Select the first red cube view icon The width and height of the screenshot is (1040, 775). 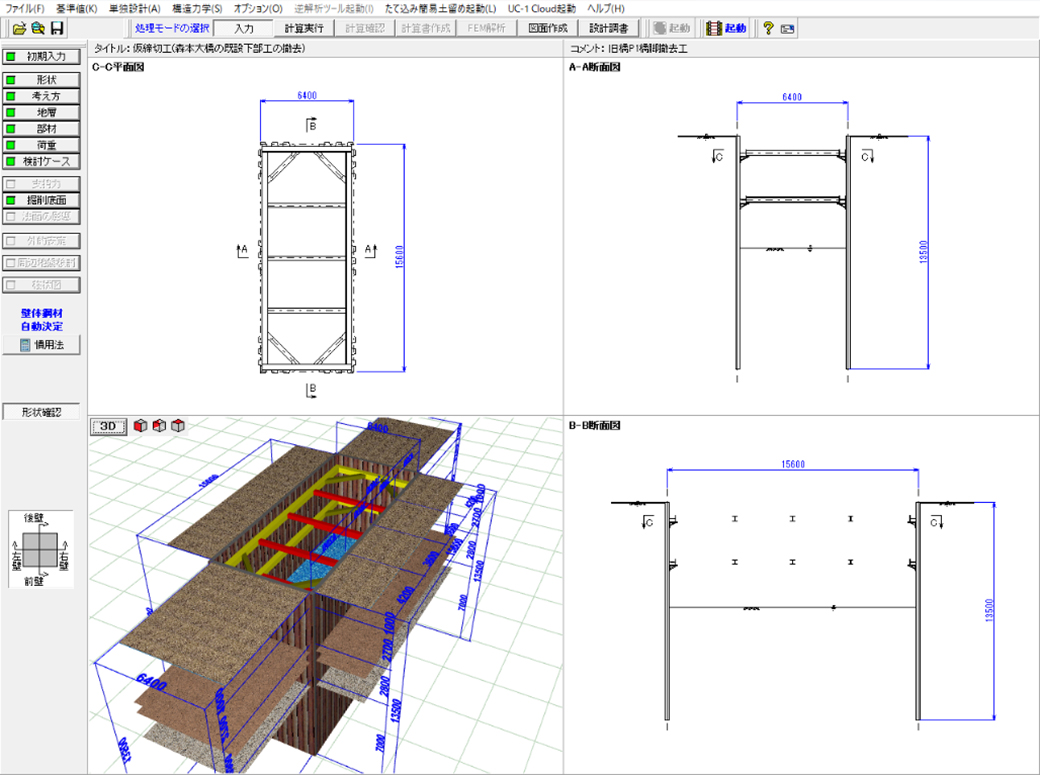tap(141, 426)
